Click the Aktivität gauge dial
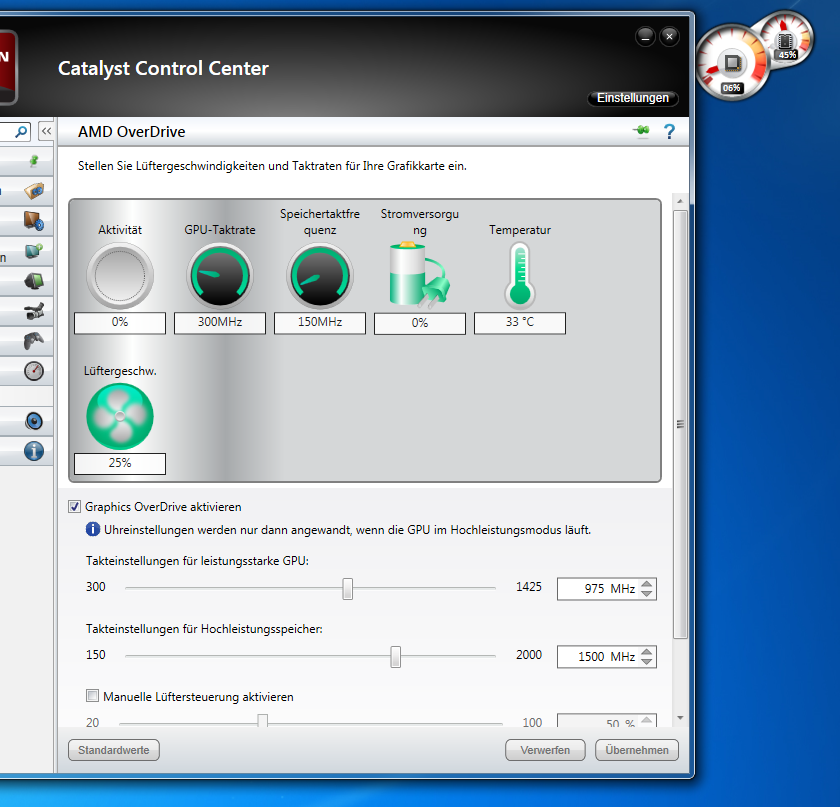This screenshot has height=807, width=840. 120,276
